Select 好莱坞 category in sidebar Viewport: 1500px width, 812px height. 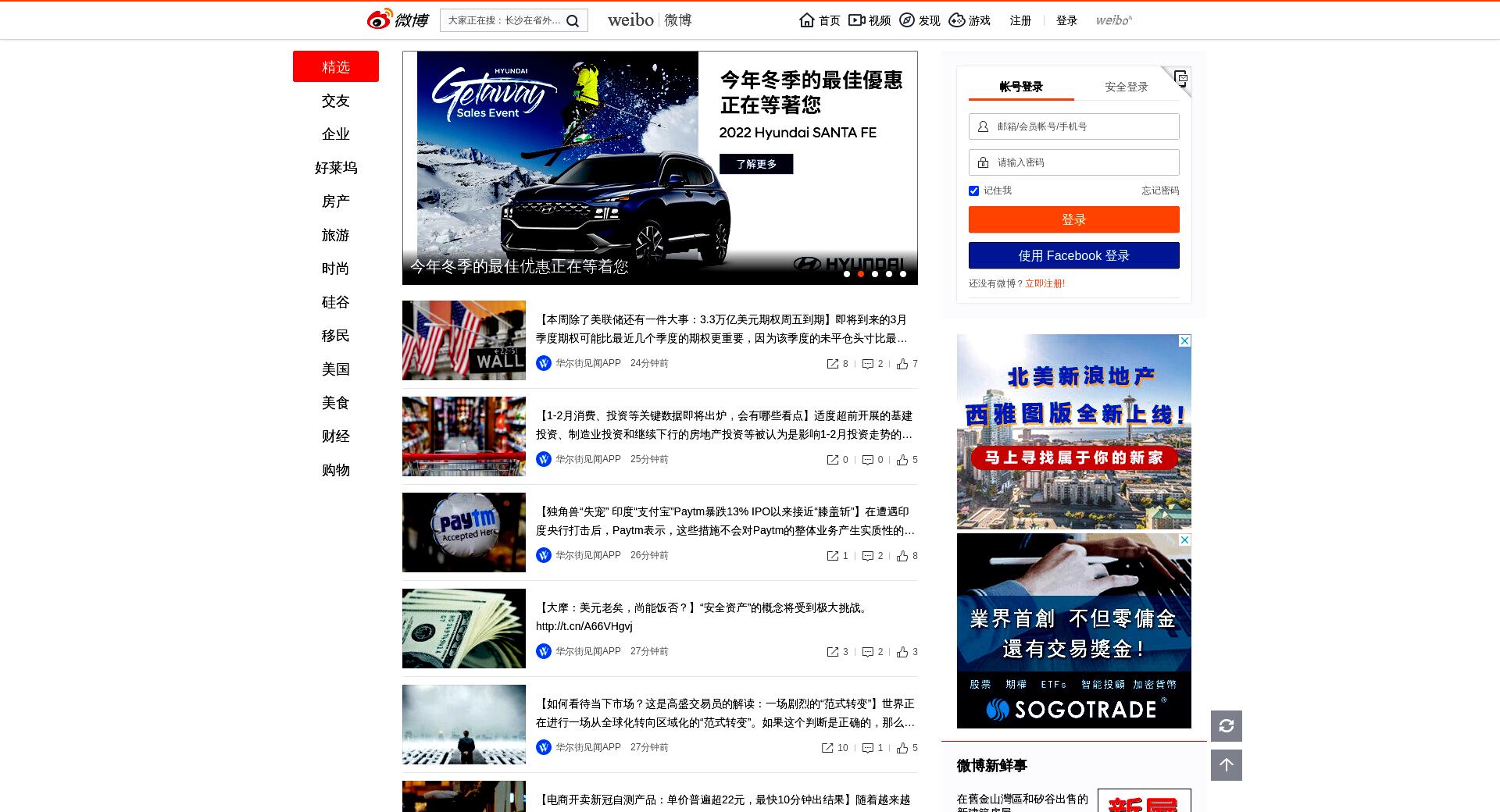pos(336,168)
